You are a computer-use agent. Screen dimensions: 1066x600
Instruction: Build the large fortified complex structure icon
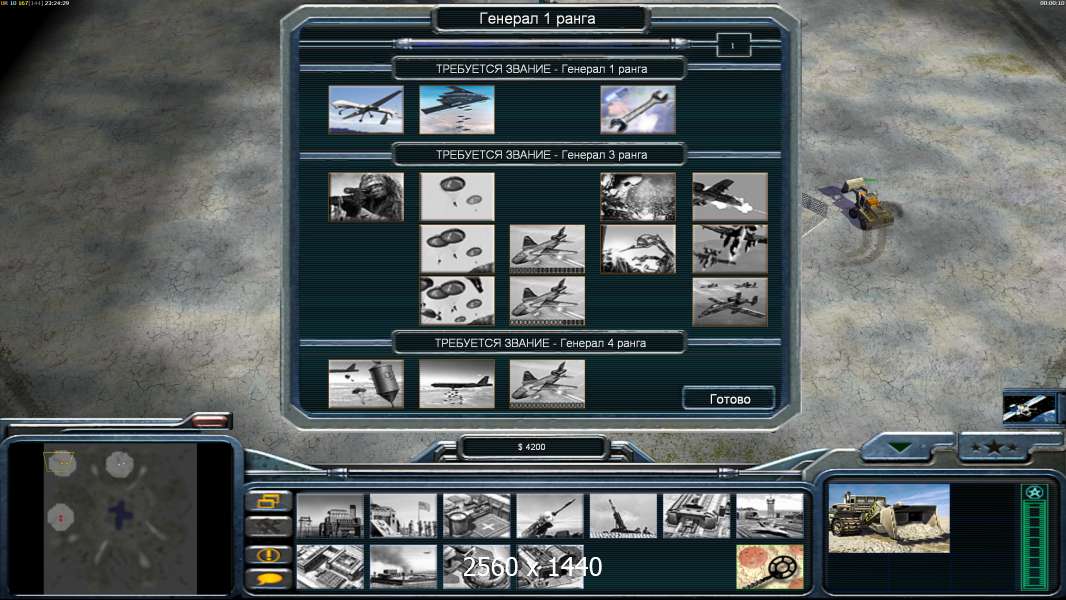pos(697,516)
